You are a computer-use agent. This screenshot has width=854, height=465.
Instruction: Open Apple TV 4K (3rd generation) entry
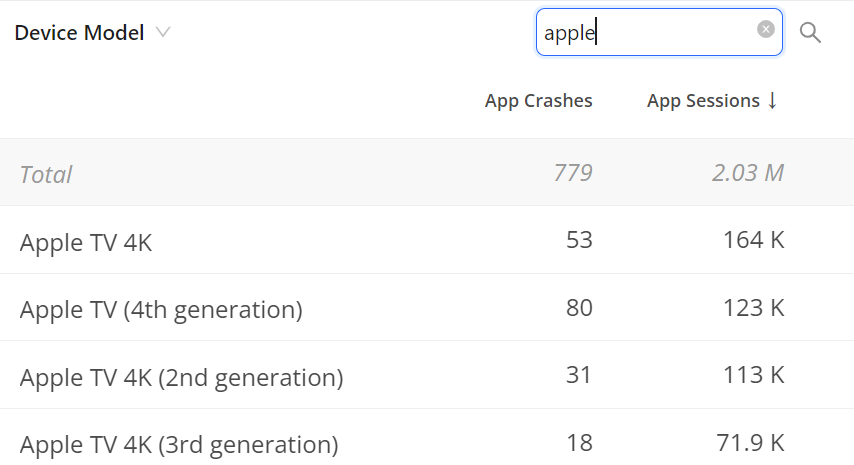[x=427, y=437]
